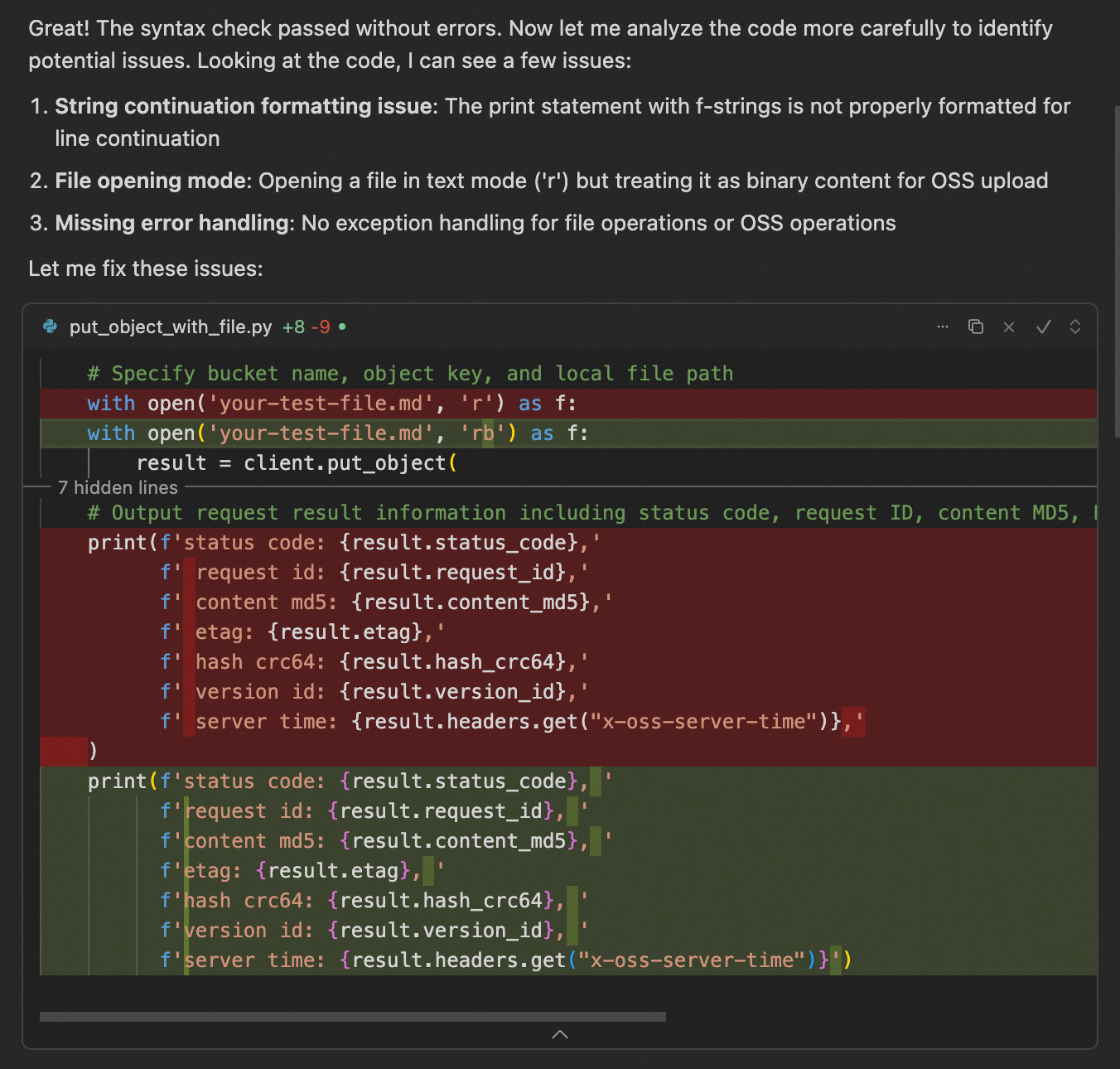Copy the code block contents

pos(976,327)
